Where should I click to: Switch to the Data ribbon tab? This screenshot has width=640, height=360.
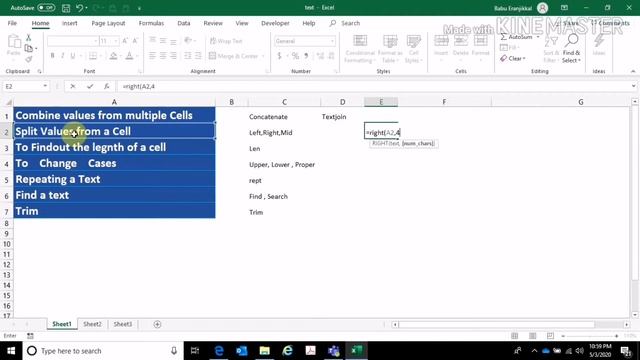coord(184,23)
